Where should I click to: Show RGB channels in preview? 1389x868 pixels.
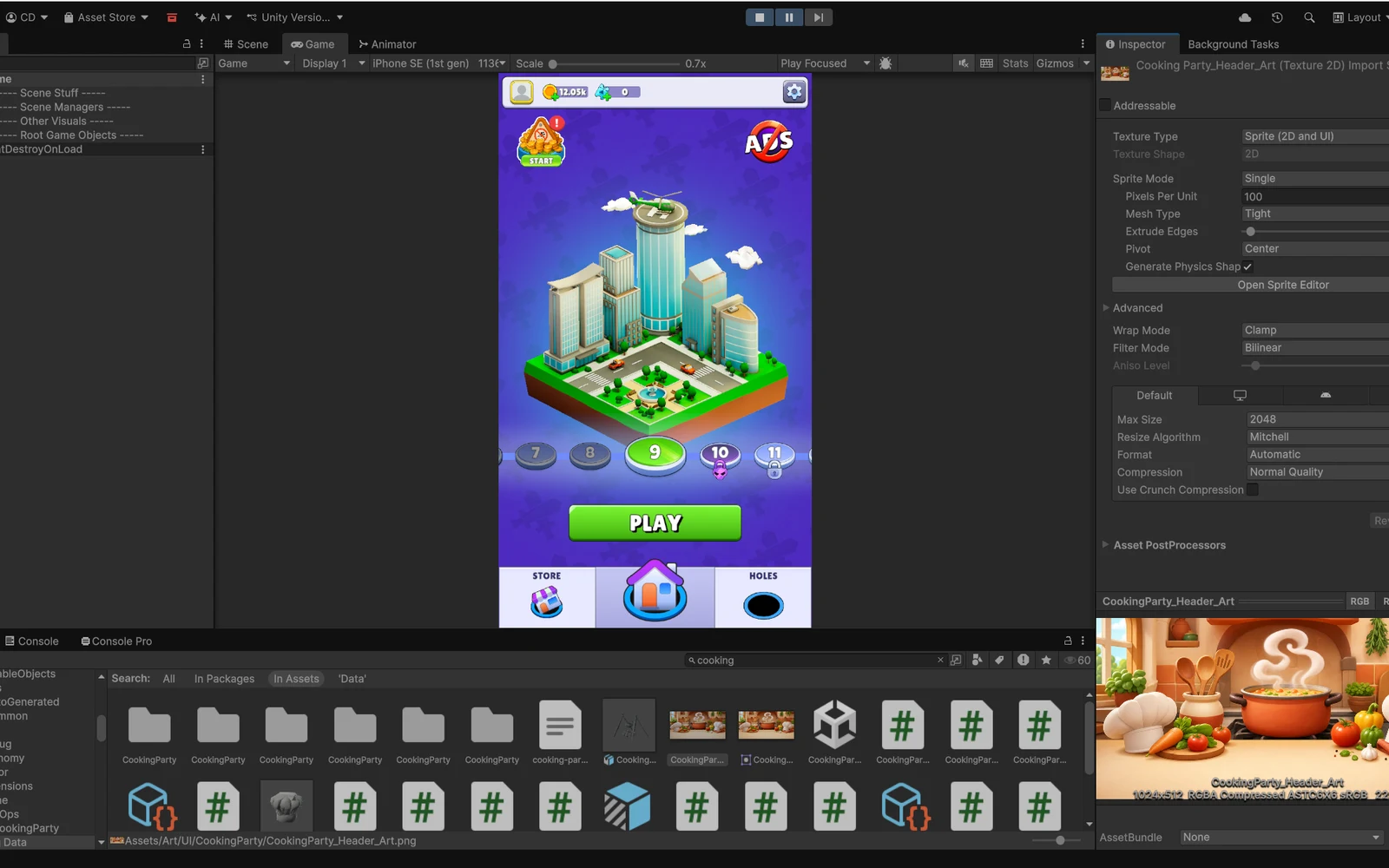1359,602
